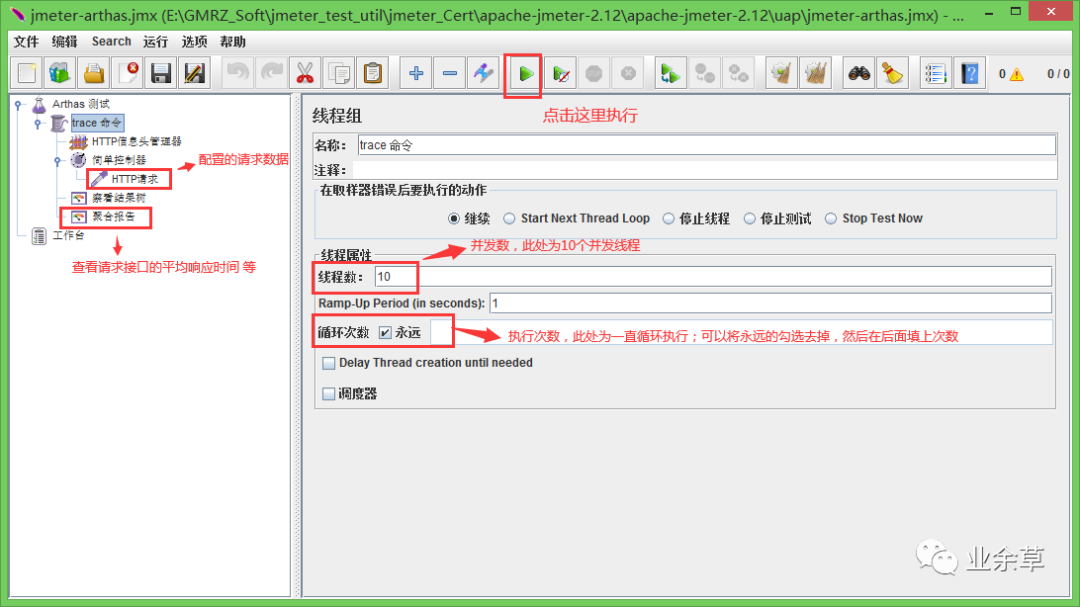Start the test with green play button

(526, 73)
